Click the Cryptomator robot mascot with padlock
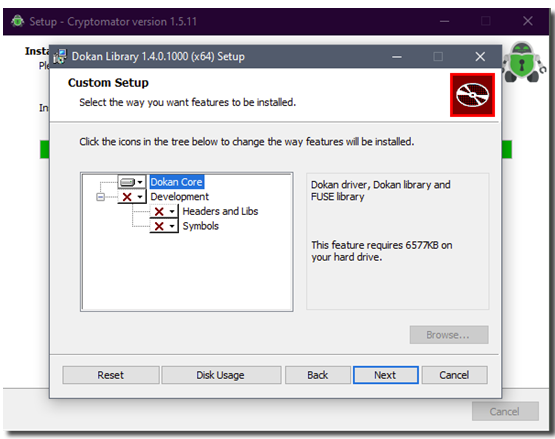Viewport: 555px width, 439px height. 523,62
